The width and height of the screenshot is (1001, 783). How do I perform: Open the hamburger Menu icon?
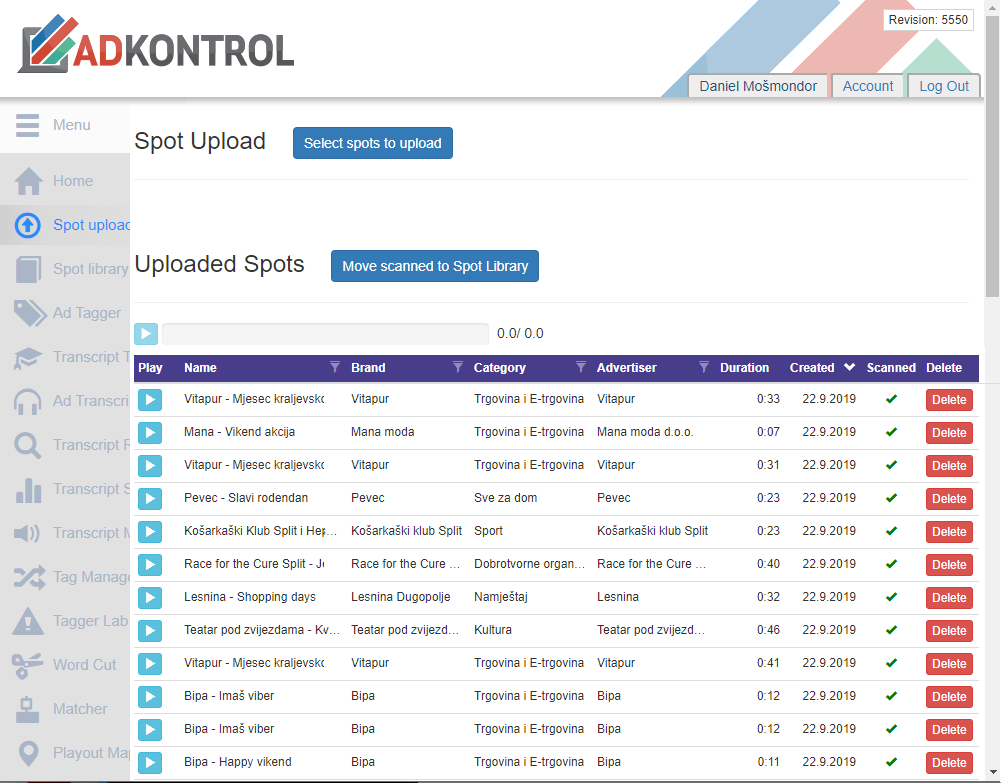tap(27, 125)
